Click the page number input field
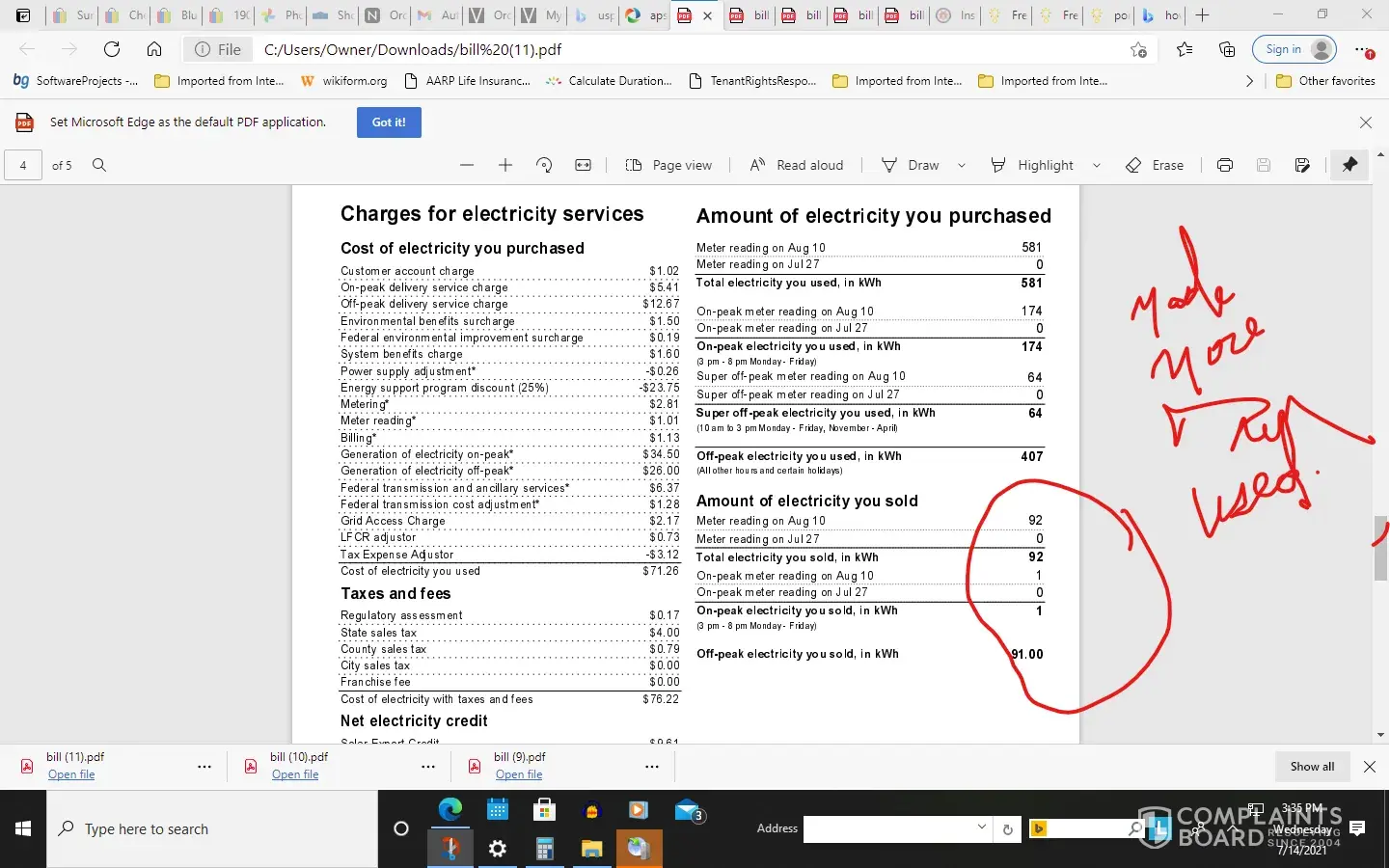Viewport: 1390px width, 868px height. click(x=23, y=165)
